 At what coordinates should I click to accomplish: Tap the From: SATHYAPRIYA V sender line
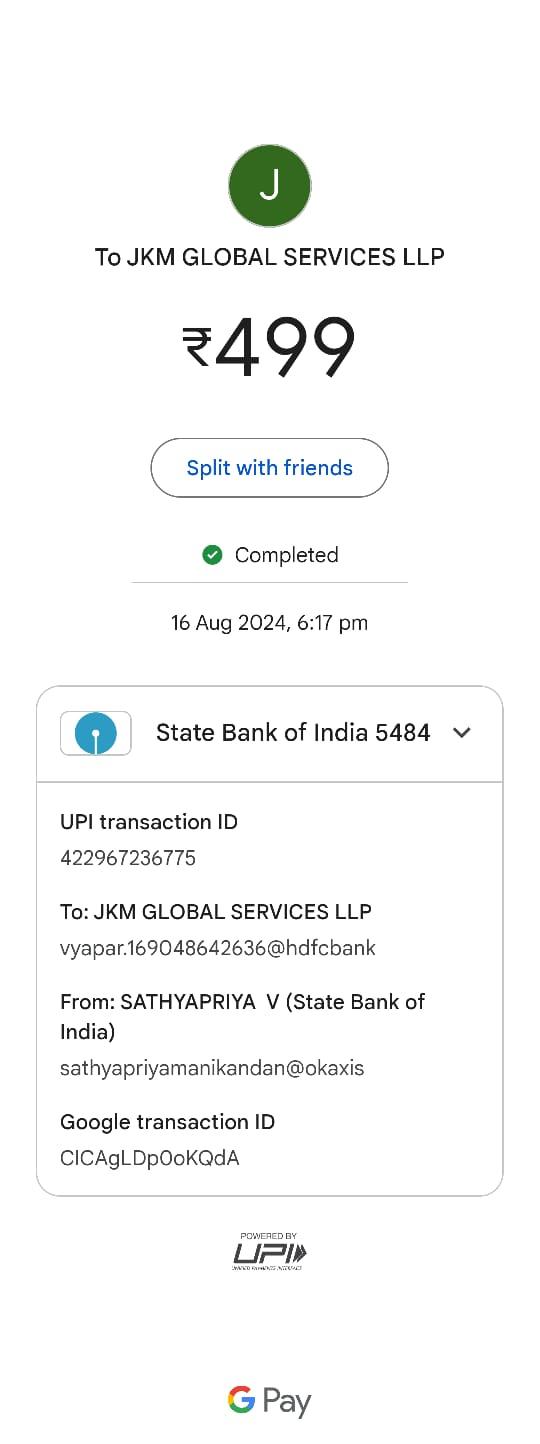(x=243, y=1016)
